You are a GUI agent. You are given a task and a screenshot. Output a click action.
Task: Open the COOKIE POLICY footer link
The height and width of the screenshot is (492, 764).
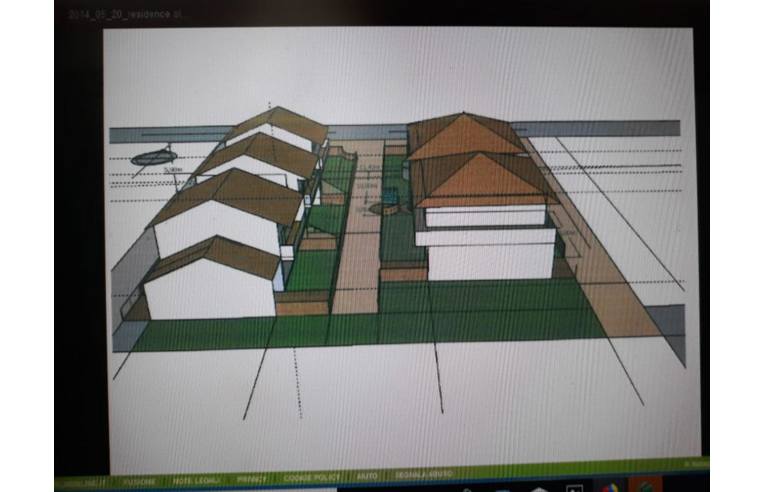[x=311, y=477]
